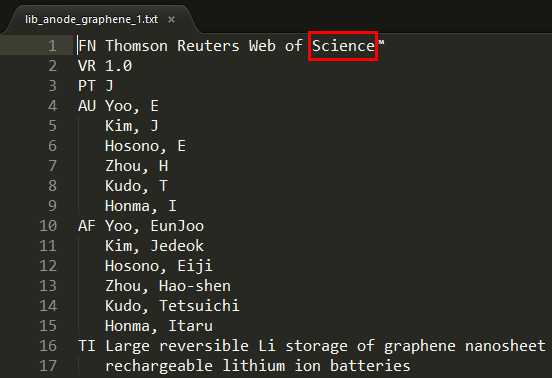This screenshot has height=378, width=552.
Task: Click full name Kudo, Tetsuichi
Action: (172, 306)
